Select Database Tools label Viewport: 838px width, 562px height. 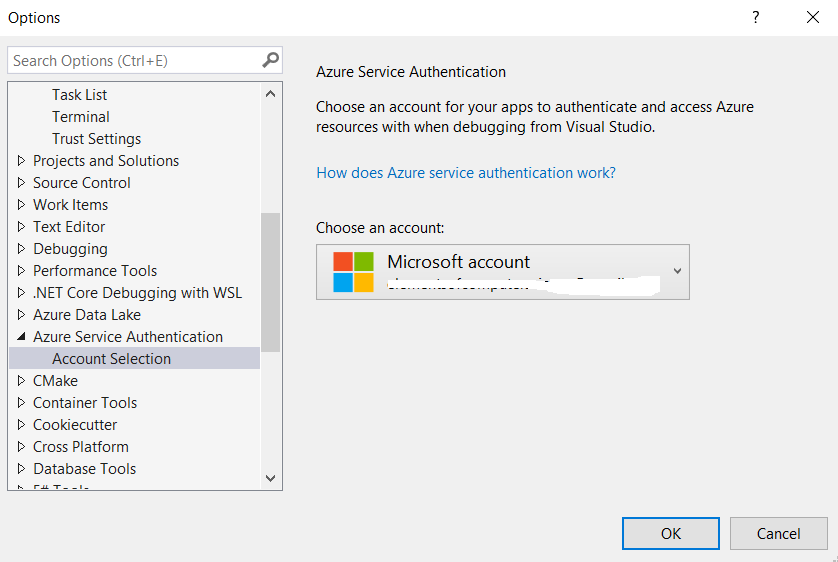[84, 469]
